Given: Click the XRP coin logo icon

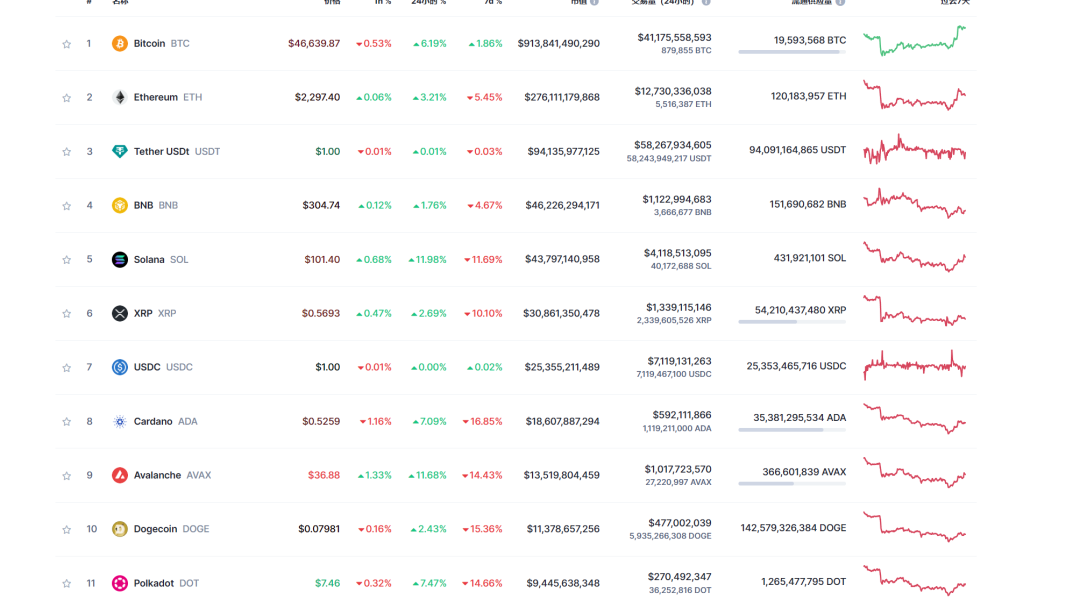Looking at the screenshot, I should [x=121, y=313].
